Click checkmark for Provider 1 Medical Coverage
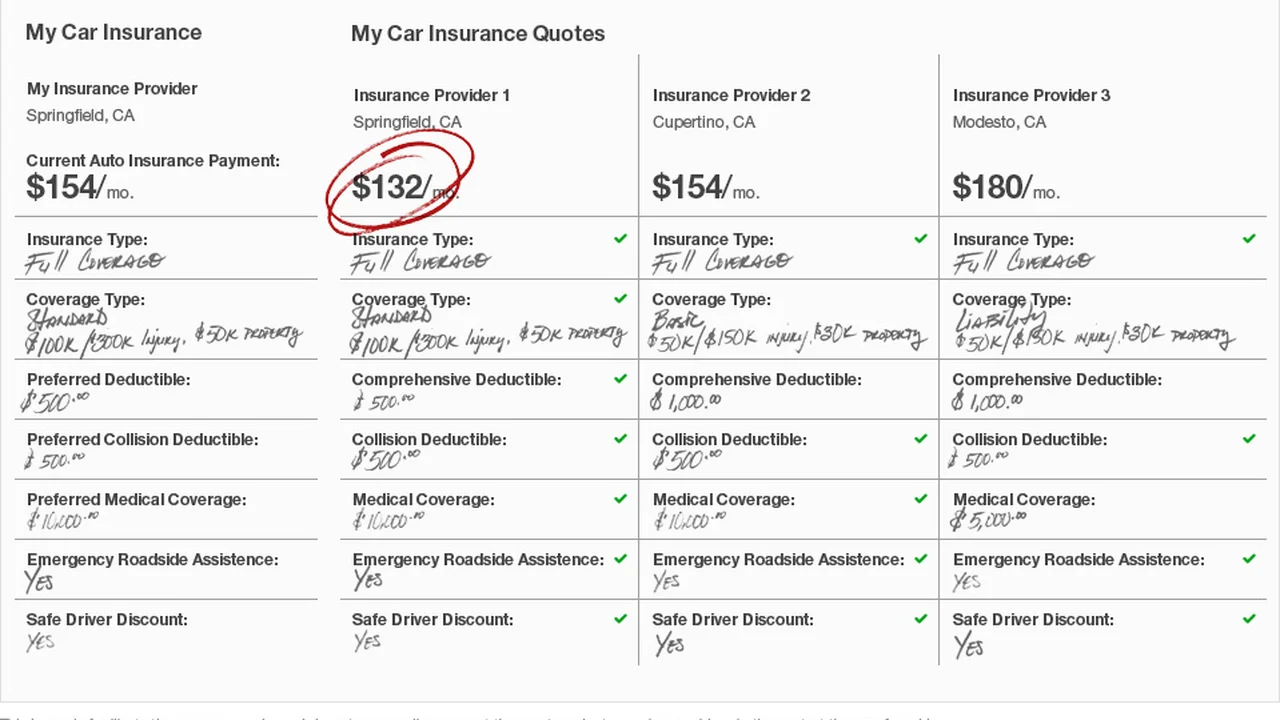Image resolution: width=1280 pixels, height=720 pixels. [x=620, y=499]
